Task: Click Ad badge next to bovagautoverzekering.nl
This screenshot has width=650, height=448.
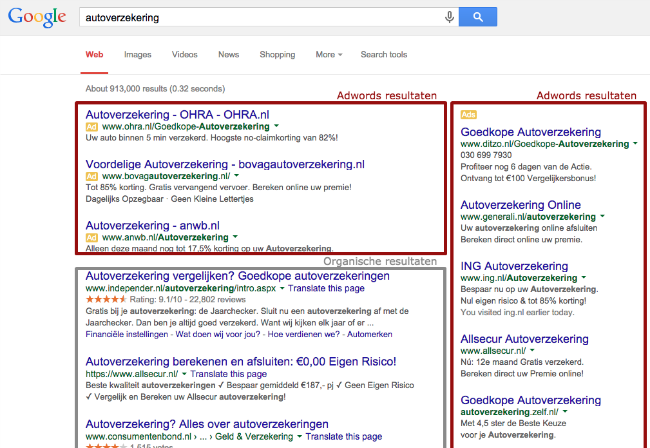Action: (91, 176)
